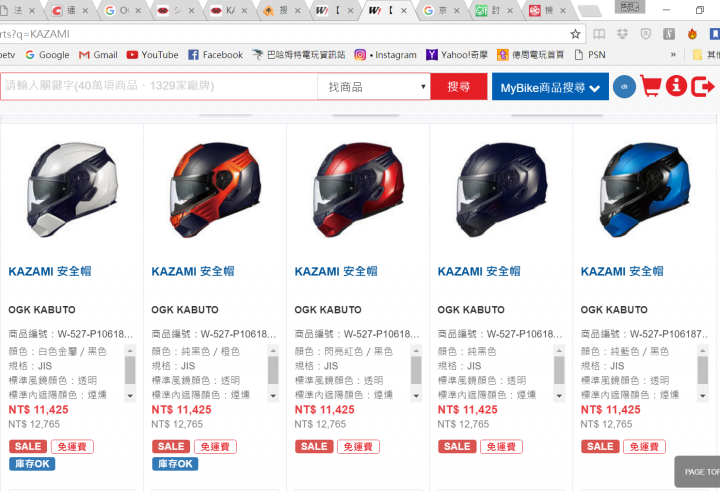This screenshot has height=492, width=720.
Task: Open the Google bookmark
Action: (47, 55)
